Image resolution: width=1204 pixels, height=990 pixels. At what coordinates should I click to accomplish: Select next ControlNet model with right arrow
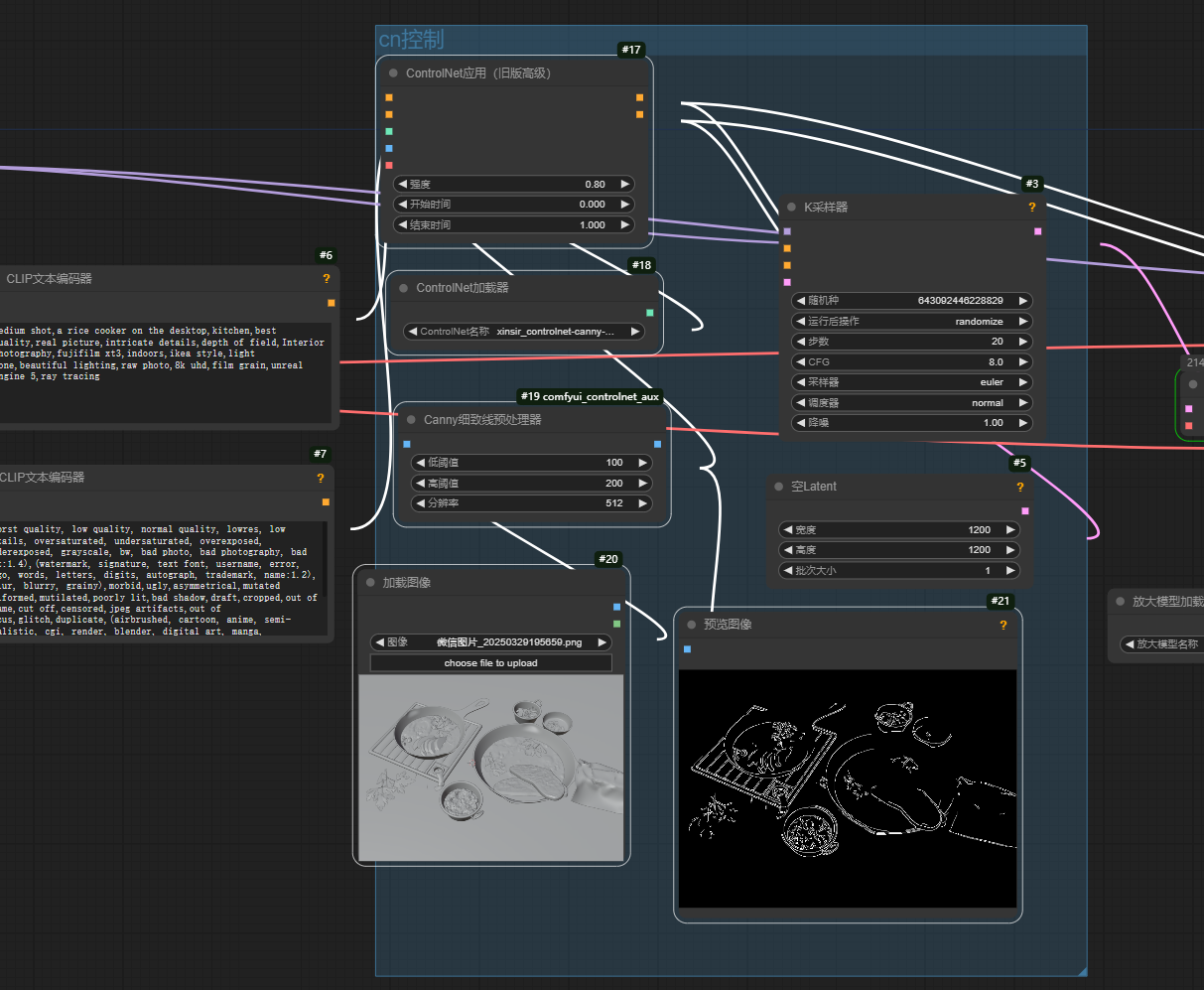coord(635,332)
